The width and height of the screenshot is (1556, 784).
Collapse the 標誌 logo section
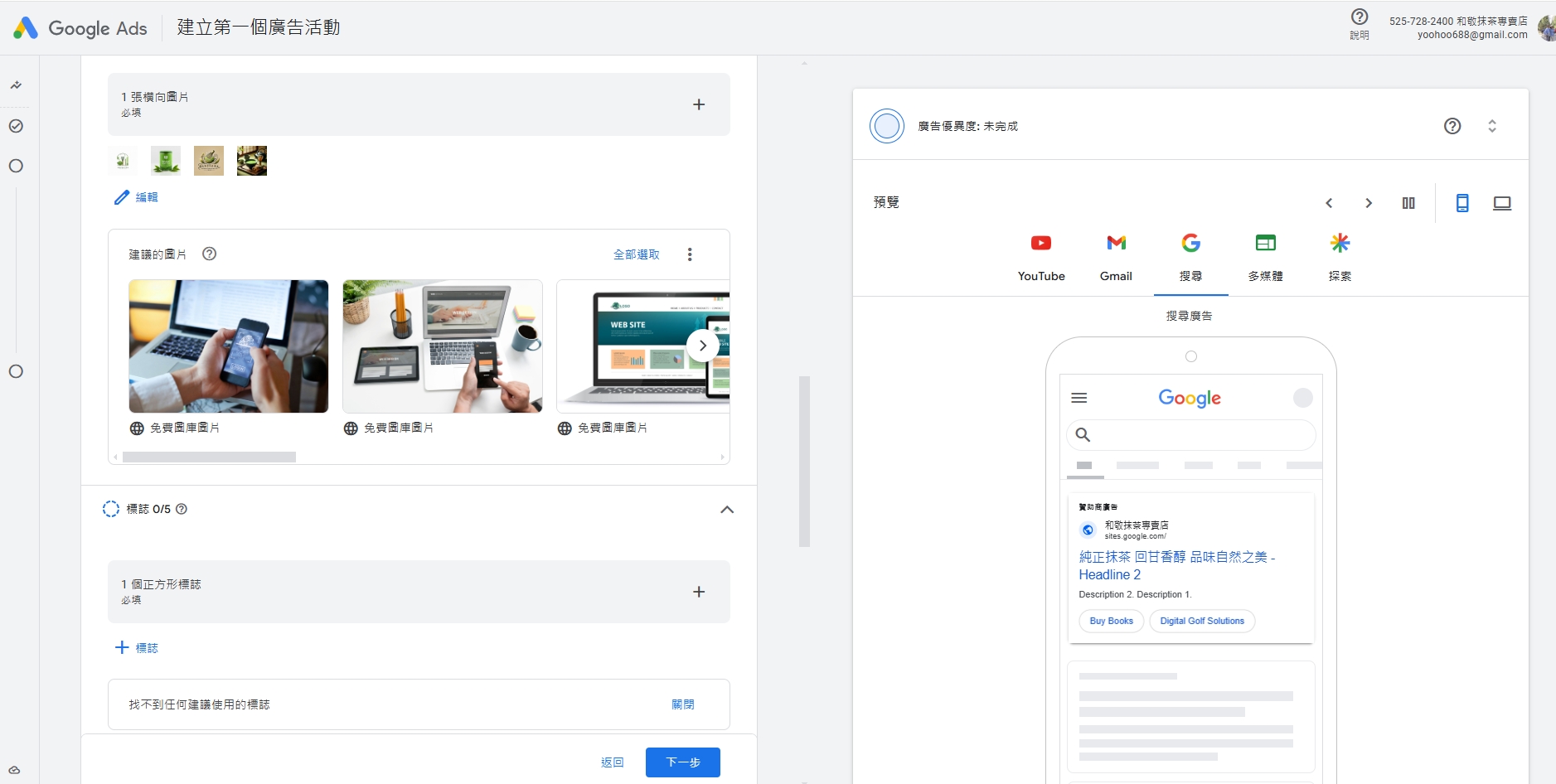pos(727,510)
